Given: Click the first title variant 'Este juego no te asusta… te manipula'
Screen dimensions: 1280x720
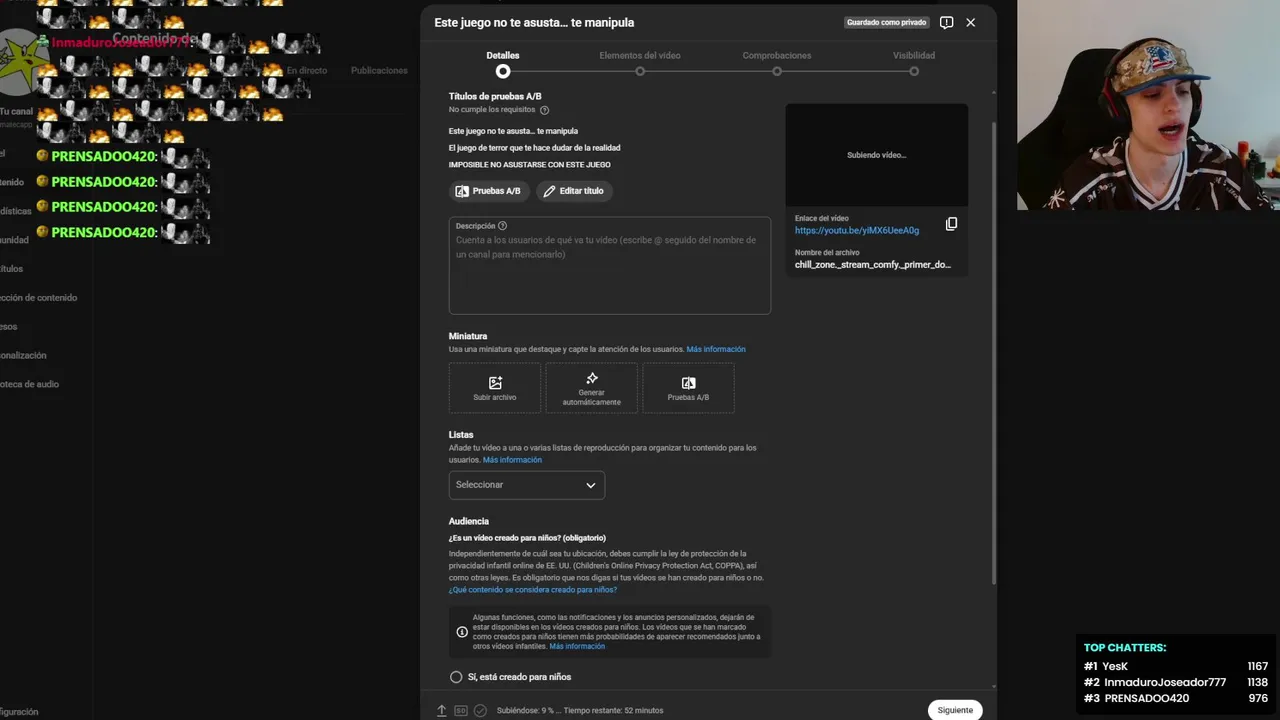Looking at the screenshot, I should pyautogui.click(x=513, y=131).
